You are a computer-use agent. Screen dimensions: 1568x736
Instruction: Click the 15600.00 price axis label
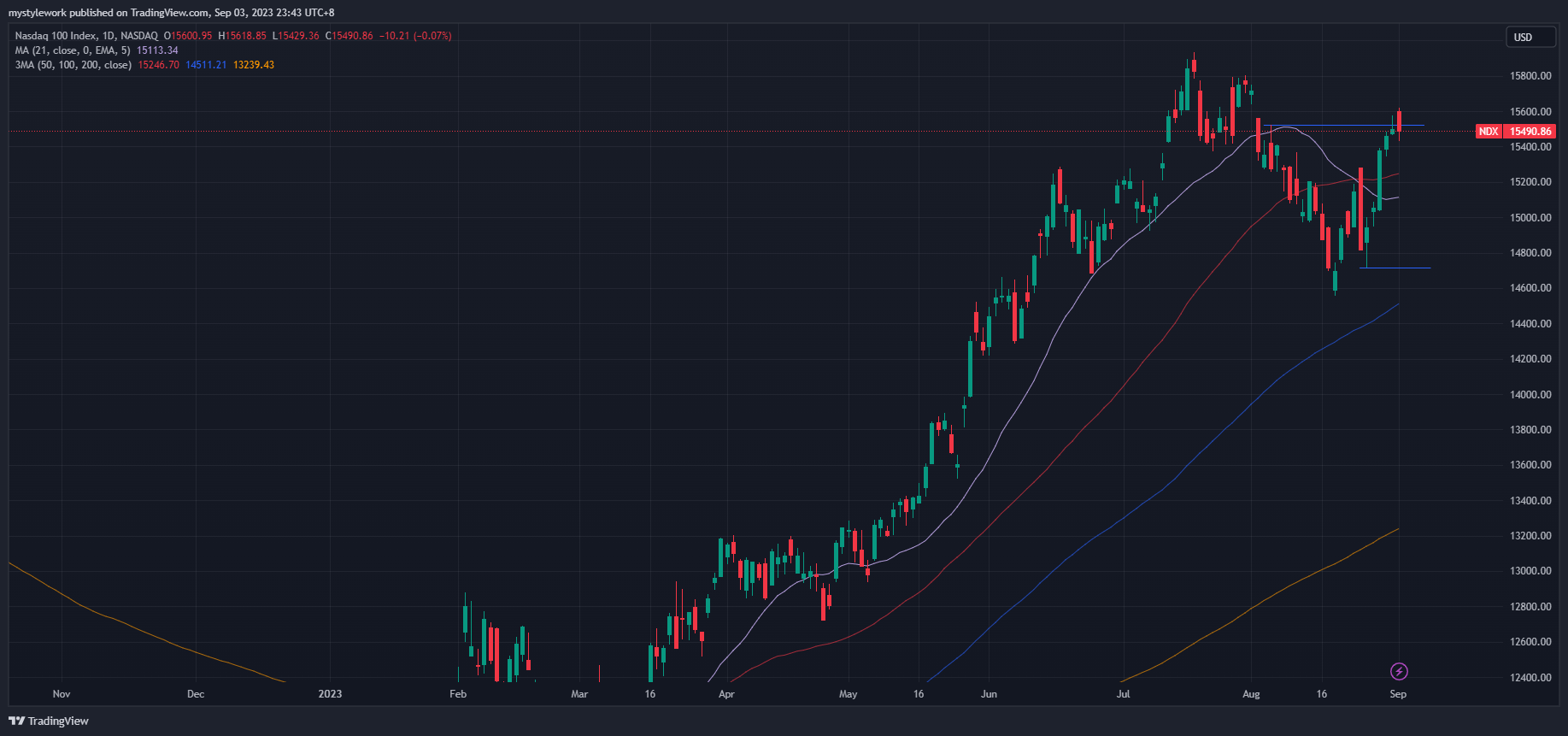(1530, 112)
